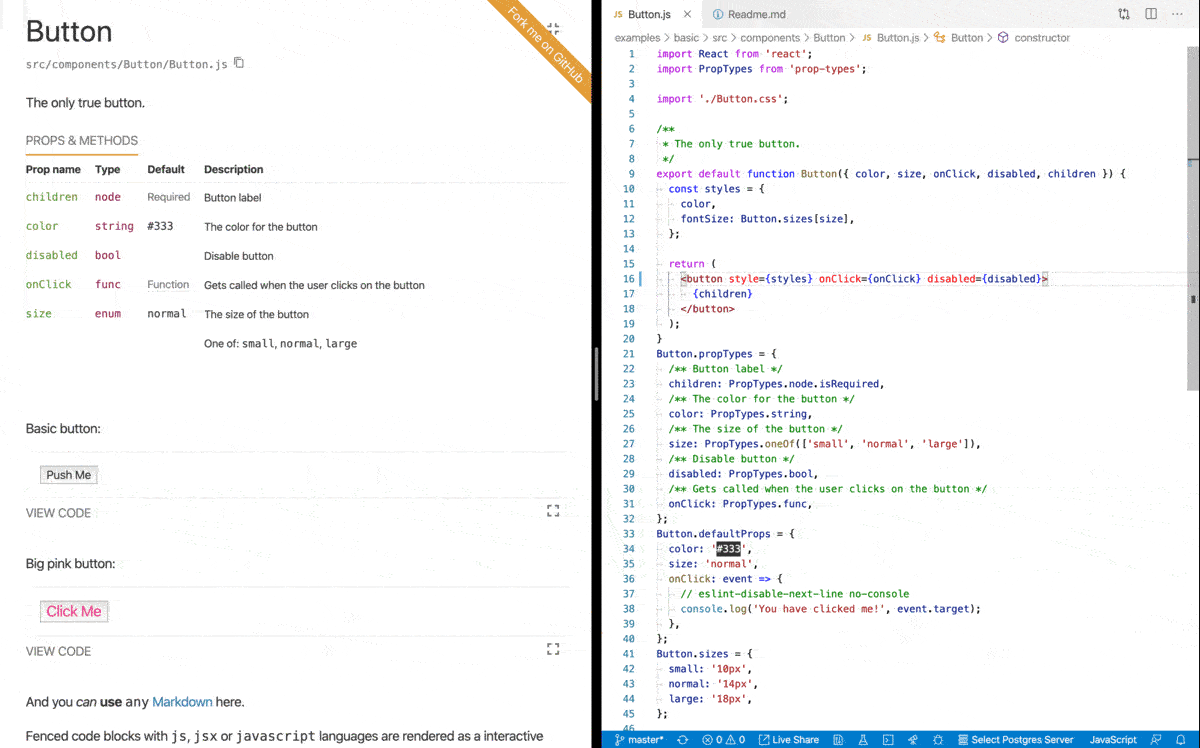This screenshot has height=748, width=1200.
Task: Start a Live Share session
Action: (x=789, y=739)
